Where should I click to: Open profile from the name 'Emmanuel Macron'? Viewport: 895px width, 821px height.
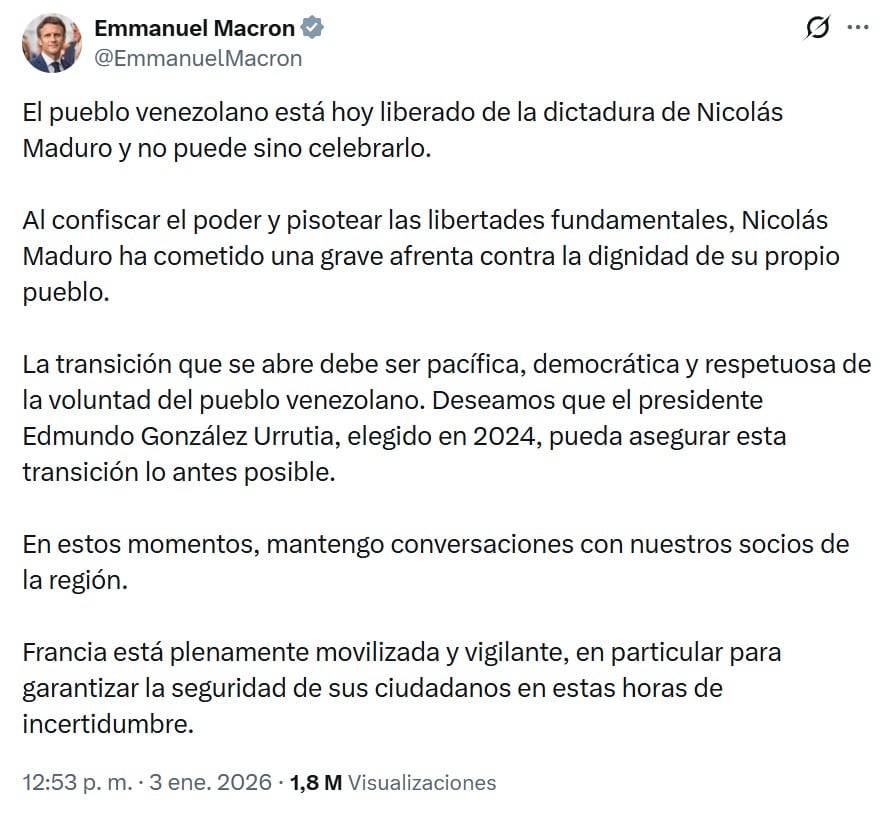click(196, 29)
